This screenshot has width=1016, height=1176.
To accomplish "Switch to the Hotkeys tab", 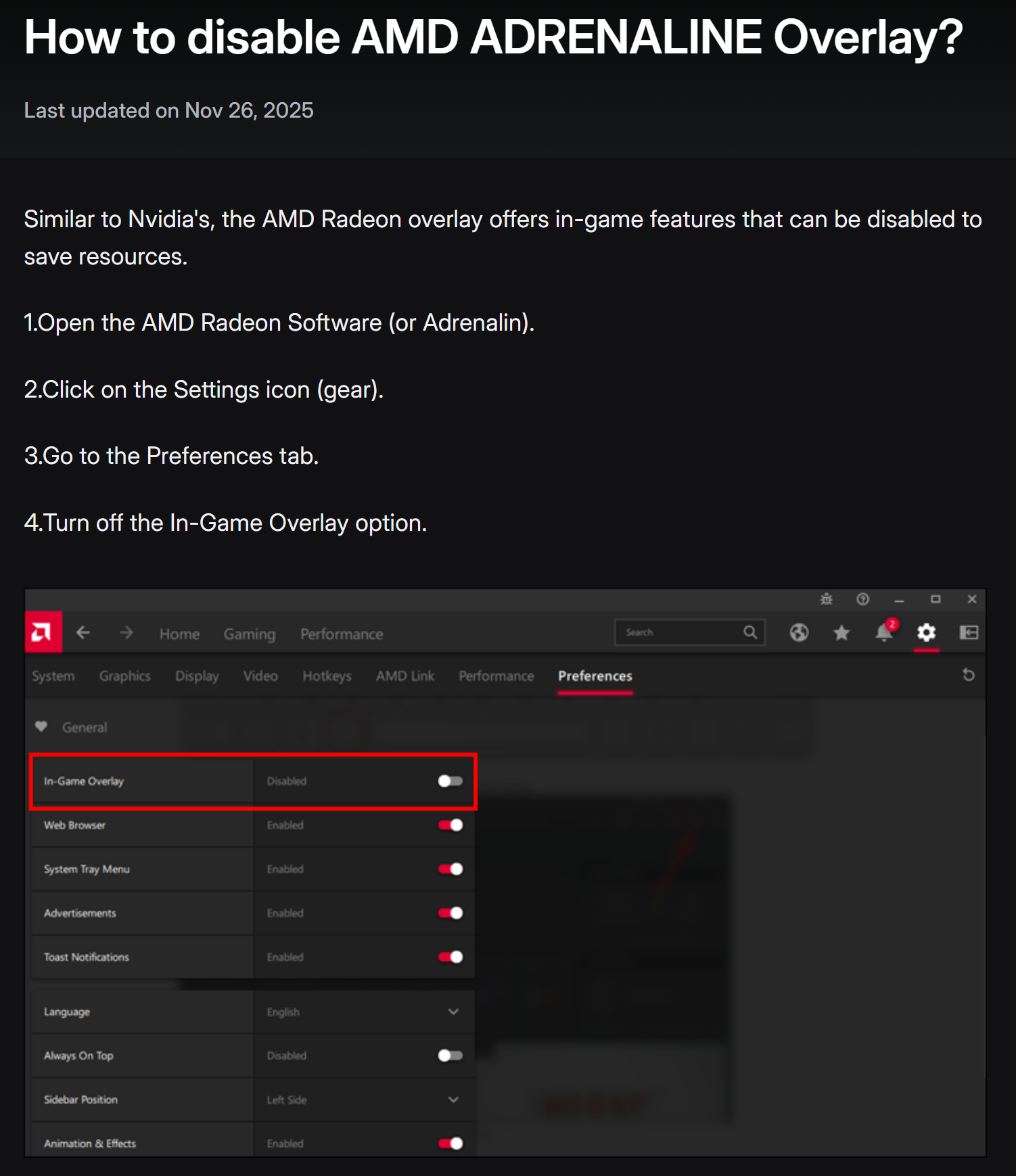I will (x=327, y=676).
